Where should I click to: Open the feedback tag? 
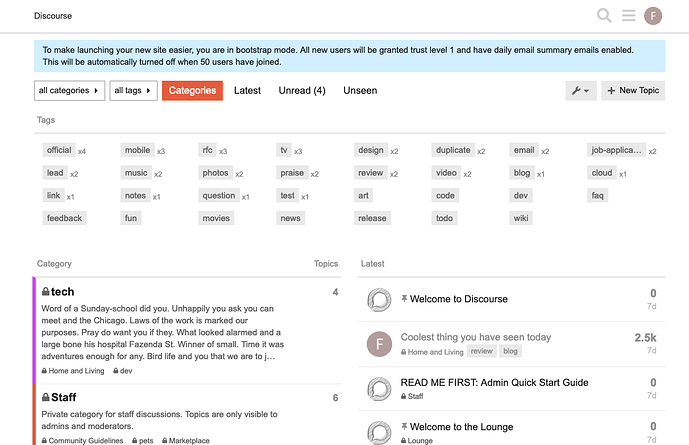click(65, 218)
